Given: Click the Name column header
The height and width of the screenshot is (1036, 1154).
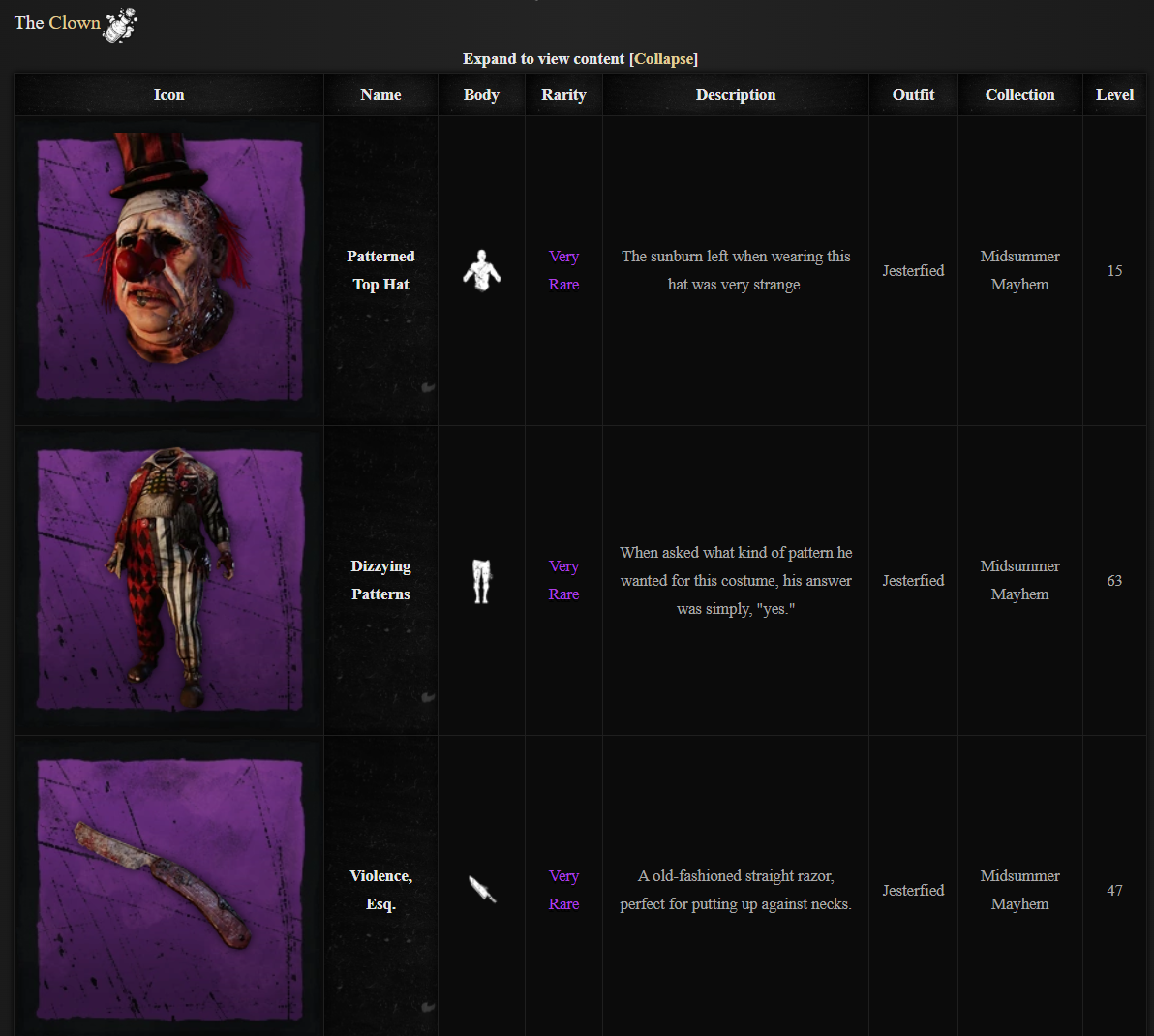Looking at the screenshot, I should coord(380,95).
